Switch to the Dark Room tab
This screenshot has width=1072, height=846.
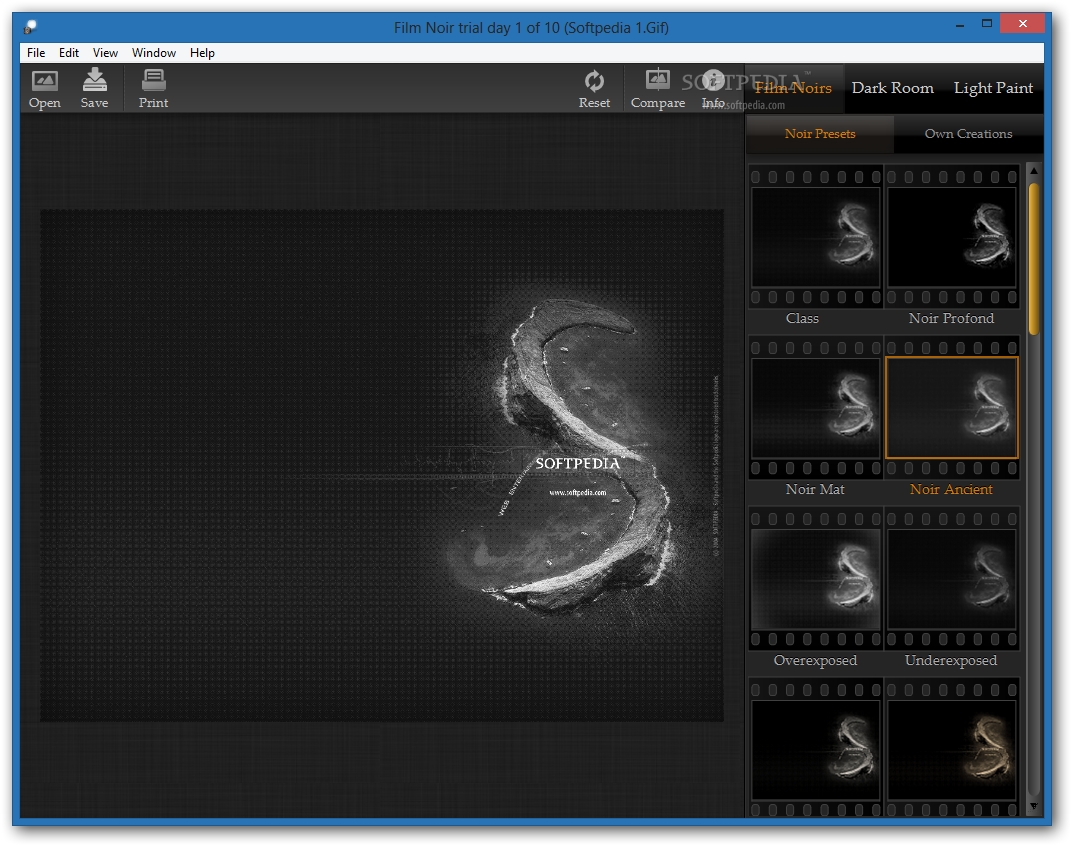click(892, 88)
